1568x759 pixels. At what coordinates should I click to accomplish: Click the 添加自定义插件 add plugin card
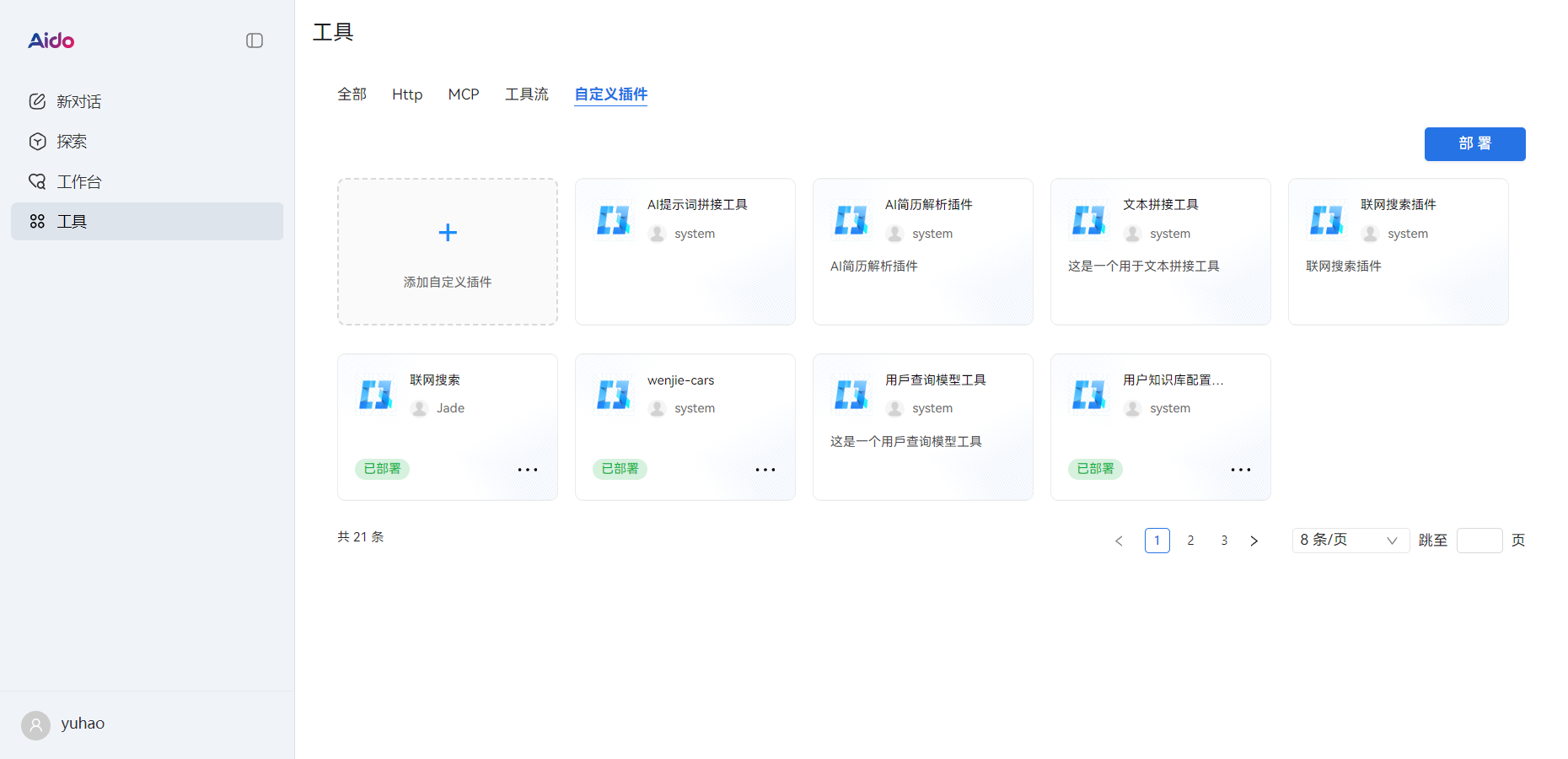pyautogui.click(x=447, y=251)
